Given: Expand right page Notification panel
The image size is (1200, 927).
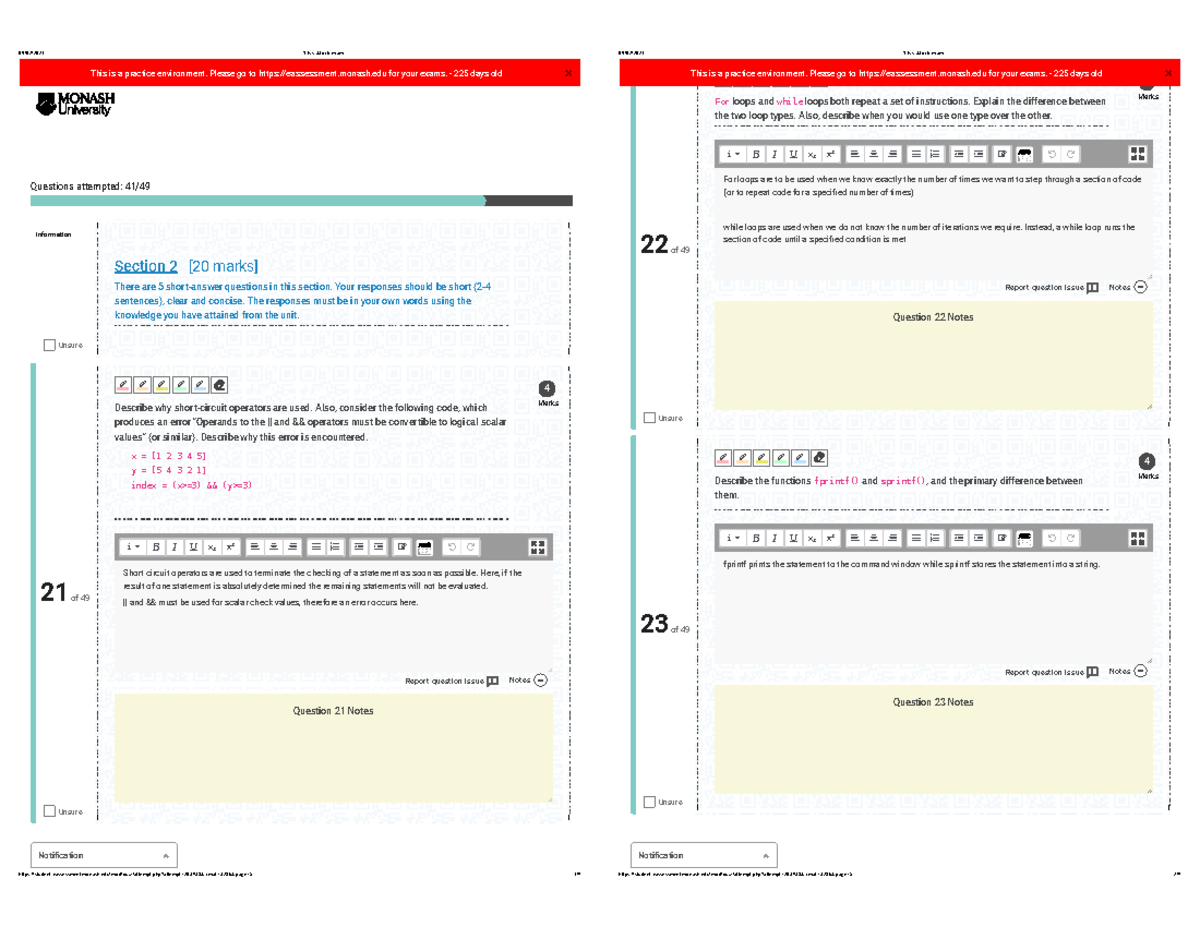Looking at the screenshot, I should 704,855.
